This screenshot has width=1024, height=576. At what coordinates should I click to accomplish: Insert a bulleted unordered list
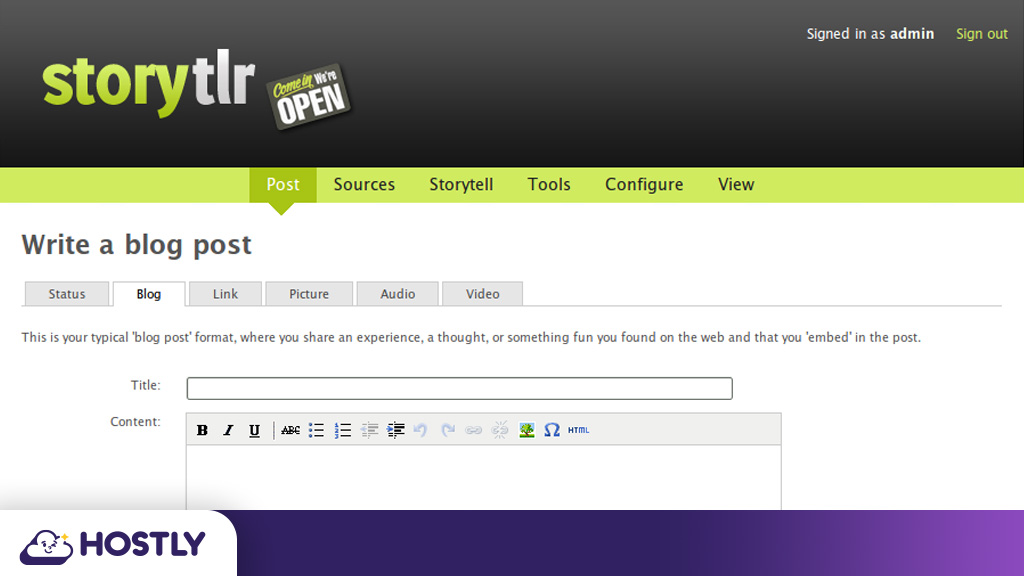tap(316, 430)
